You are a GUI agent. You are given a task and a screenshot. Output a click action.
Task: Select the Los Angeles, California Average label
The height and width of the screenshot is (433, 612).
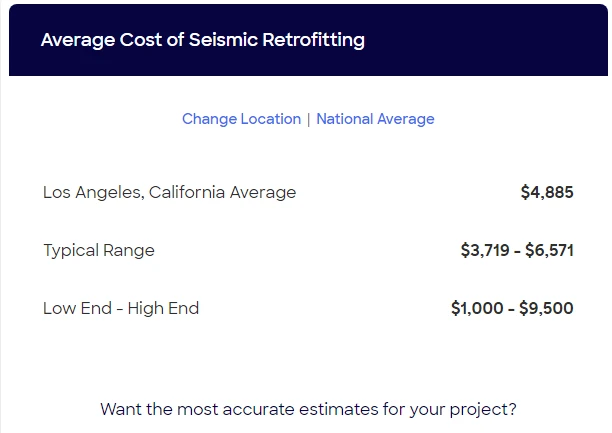coord(169,192)
